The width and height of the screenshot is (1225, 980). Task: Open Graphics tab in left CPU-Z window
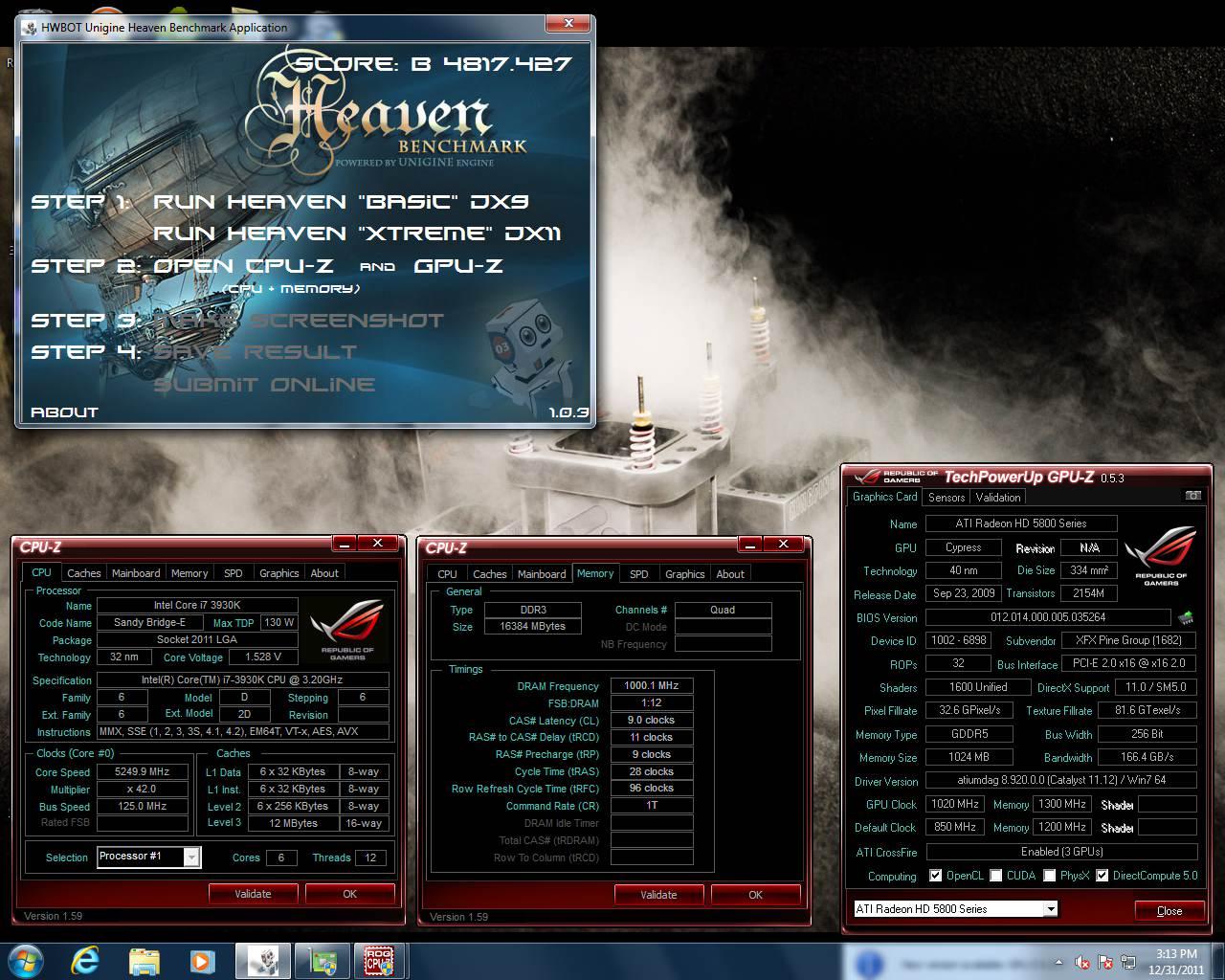coord(279,573)
